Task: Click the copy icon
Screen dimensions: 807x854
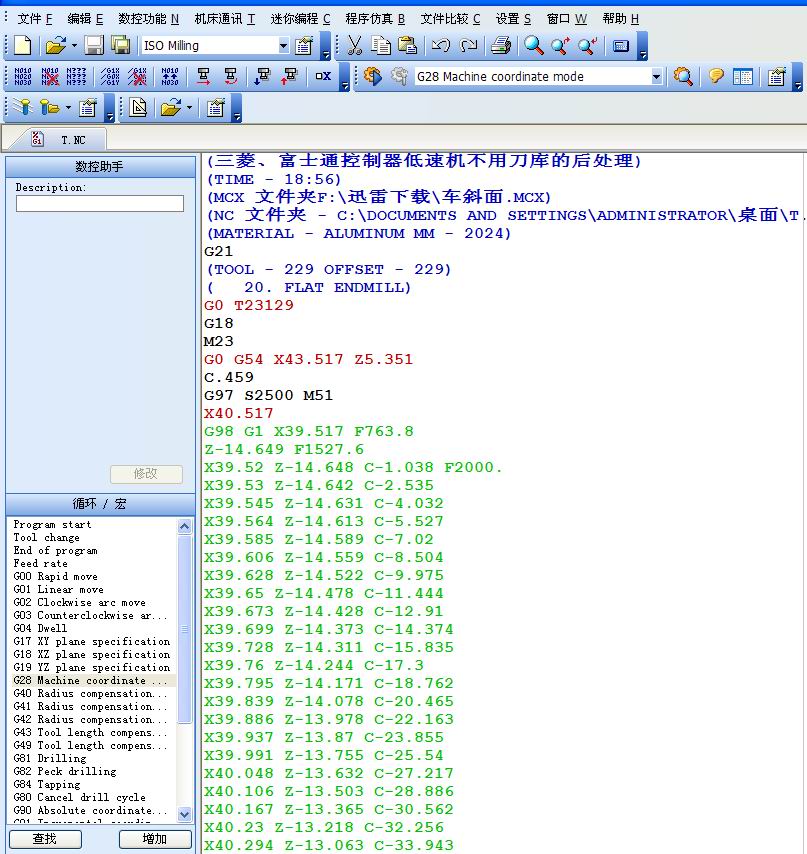Action: click(381, 46)
